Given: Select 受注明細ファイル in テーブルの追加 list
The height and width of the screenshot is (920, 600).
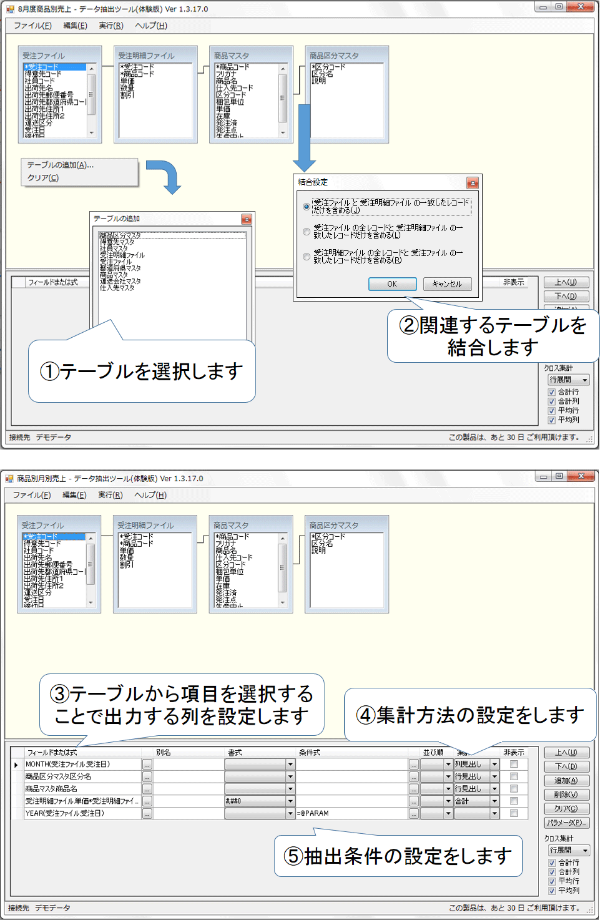Looking at the screenshot, I should [122, 255].
